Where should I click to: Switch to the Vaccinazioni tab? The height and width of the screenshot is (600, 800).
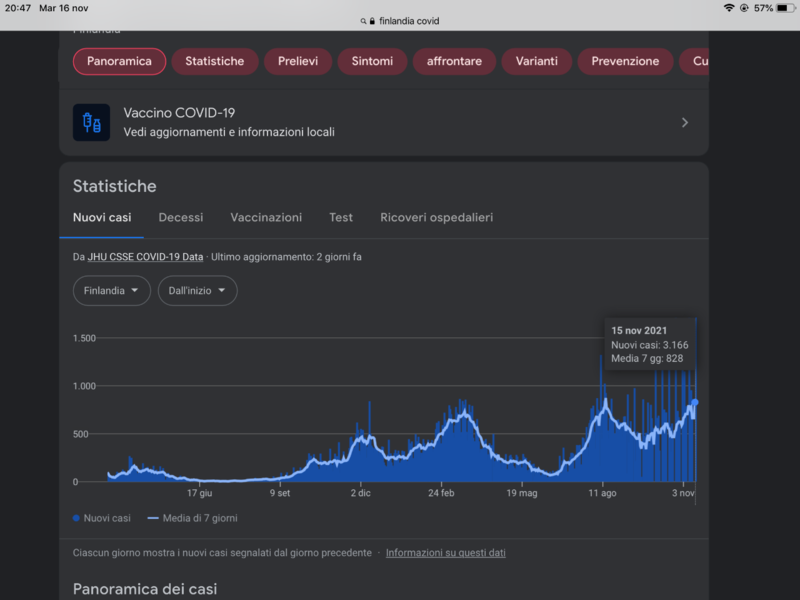click(x=266, y=217)
